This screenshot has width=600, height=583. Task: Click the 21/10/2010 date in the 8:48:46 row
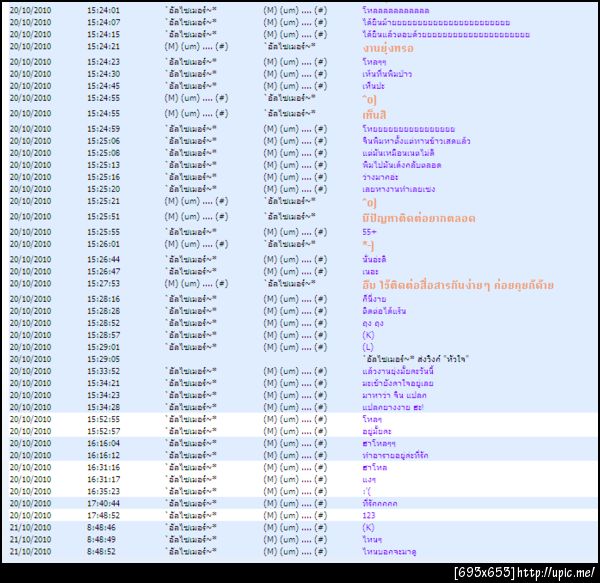[30, 528]
